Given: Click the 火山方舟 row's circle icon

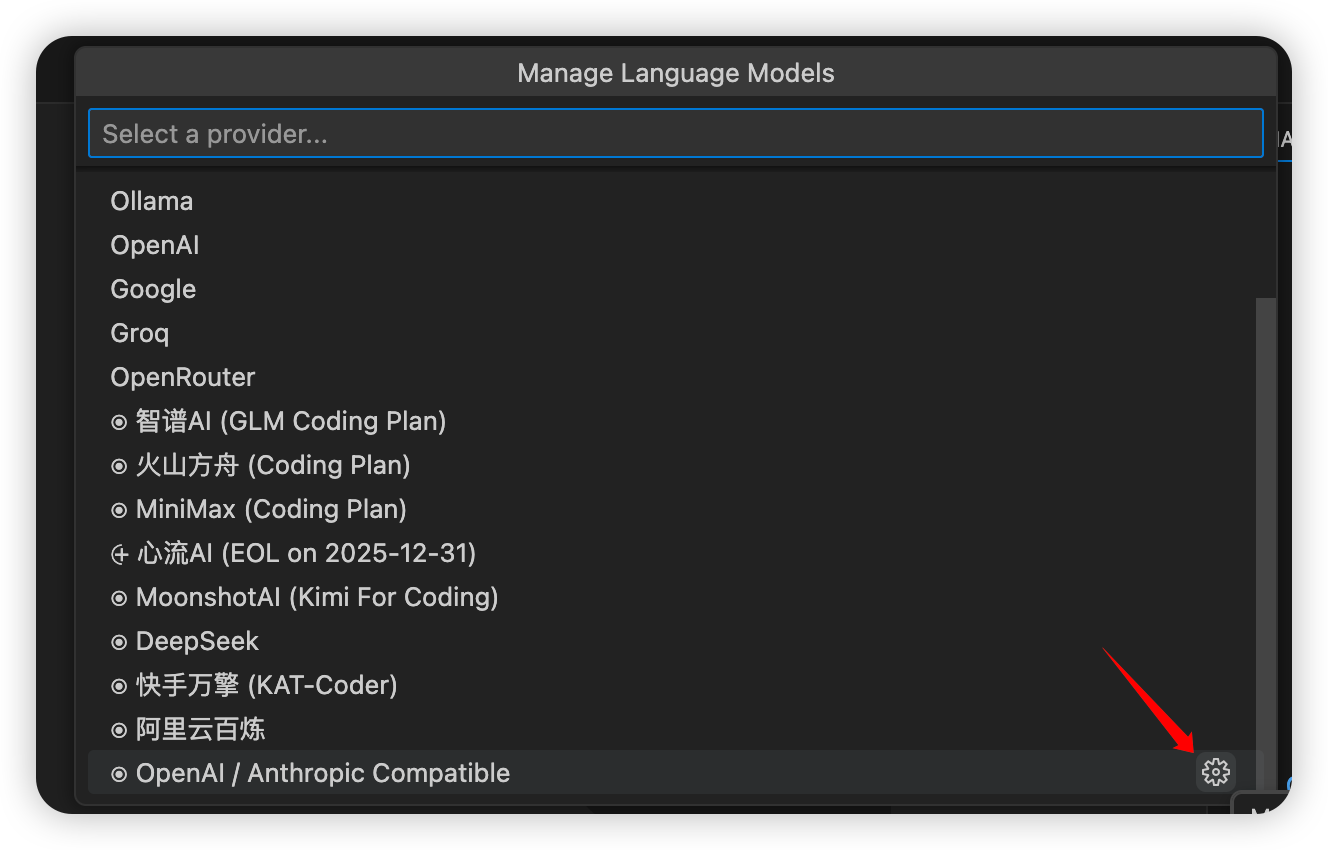Looking at the screenshot, I should [x=119, y=466].
